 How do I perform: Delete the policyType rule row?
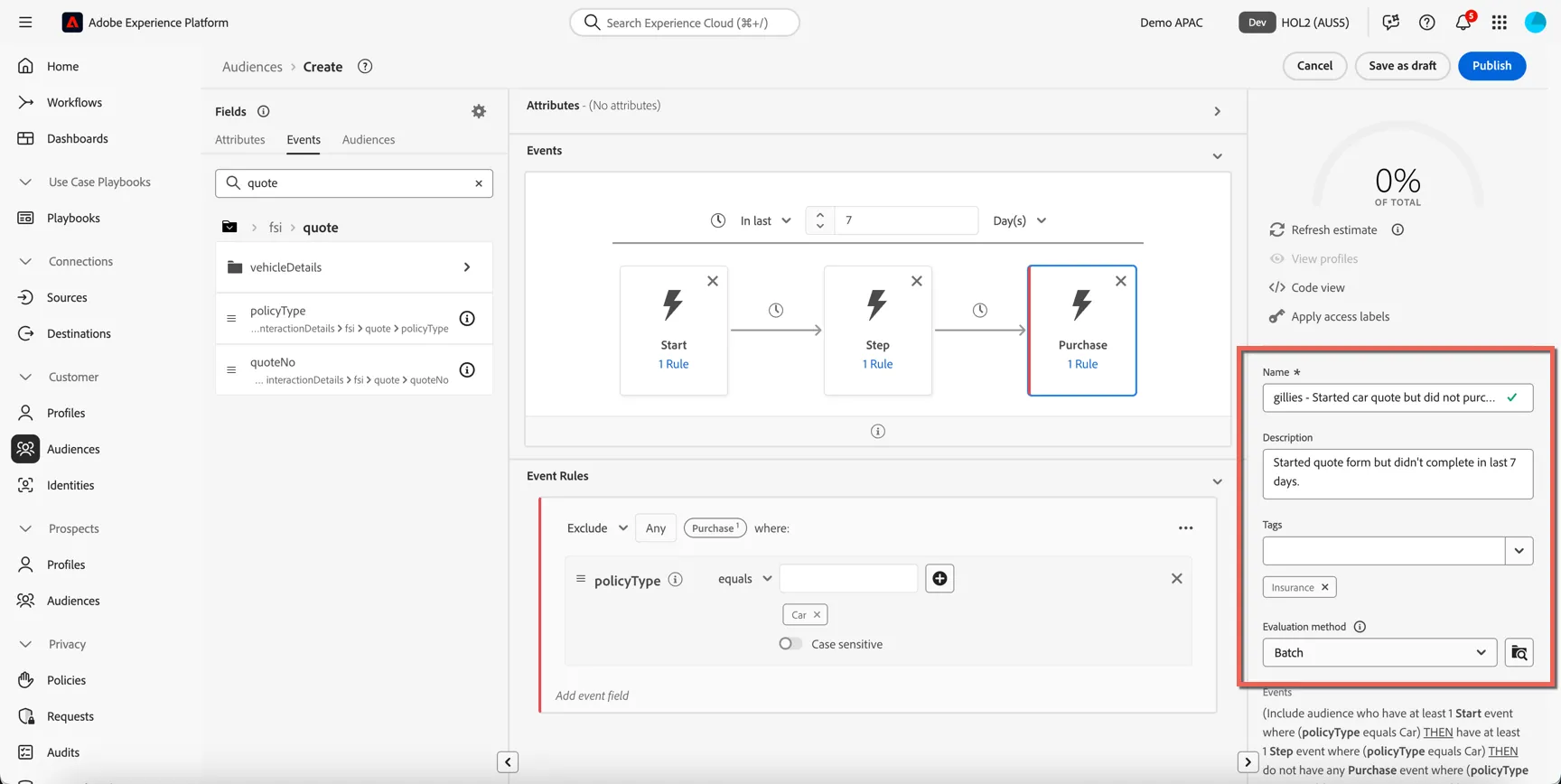tap(1177, 578)
